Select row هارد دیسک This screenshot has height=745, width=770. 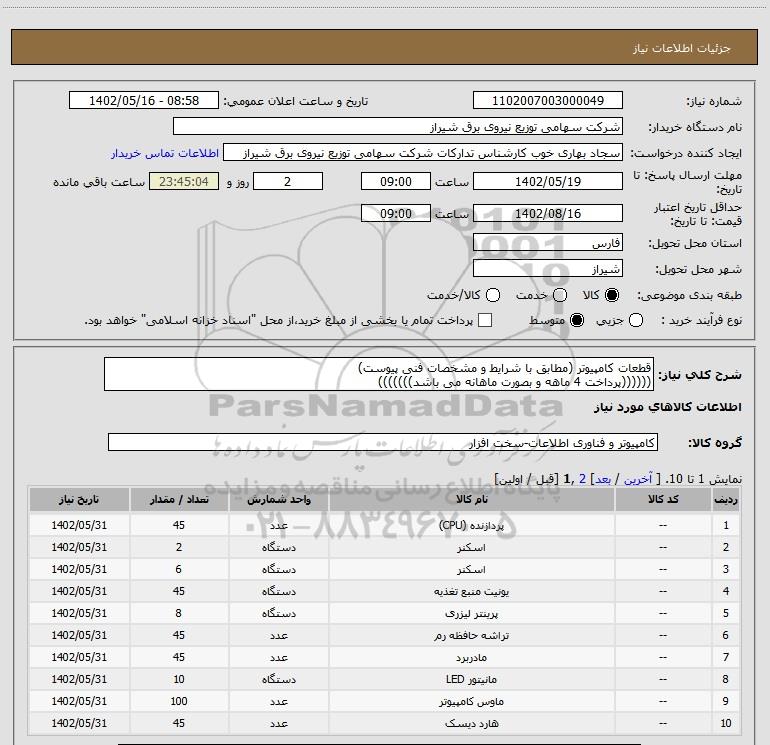click(384, 723)
